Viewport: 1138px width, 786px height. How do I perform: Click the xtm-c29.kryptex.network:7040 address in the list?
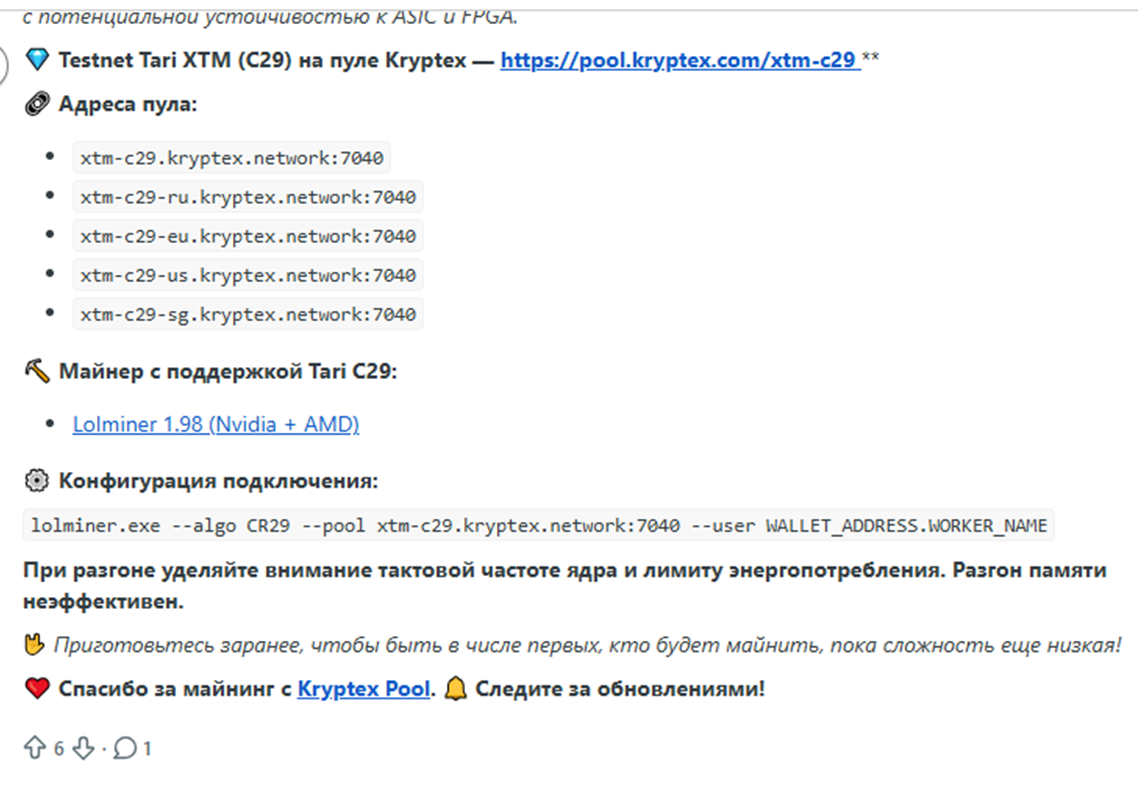232,158
